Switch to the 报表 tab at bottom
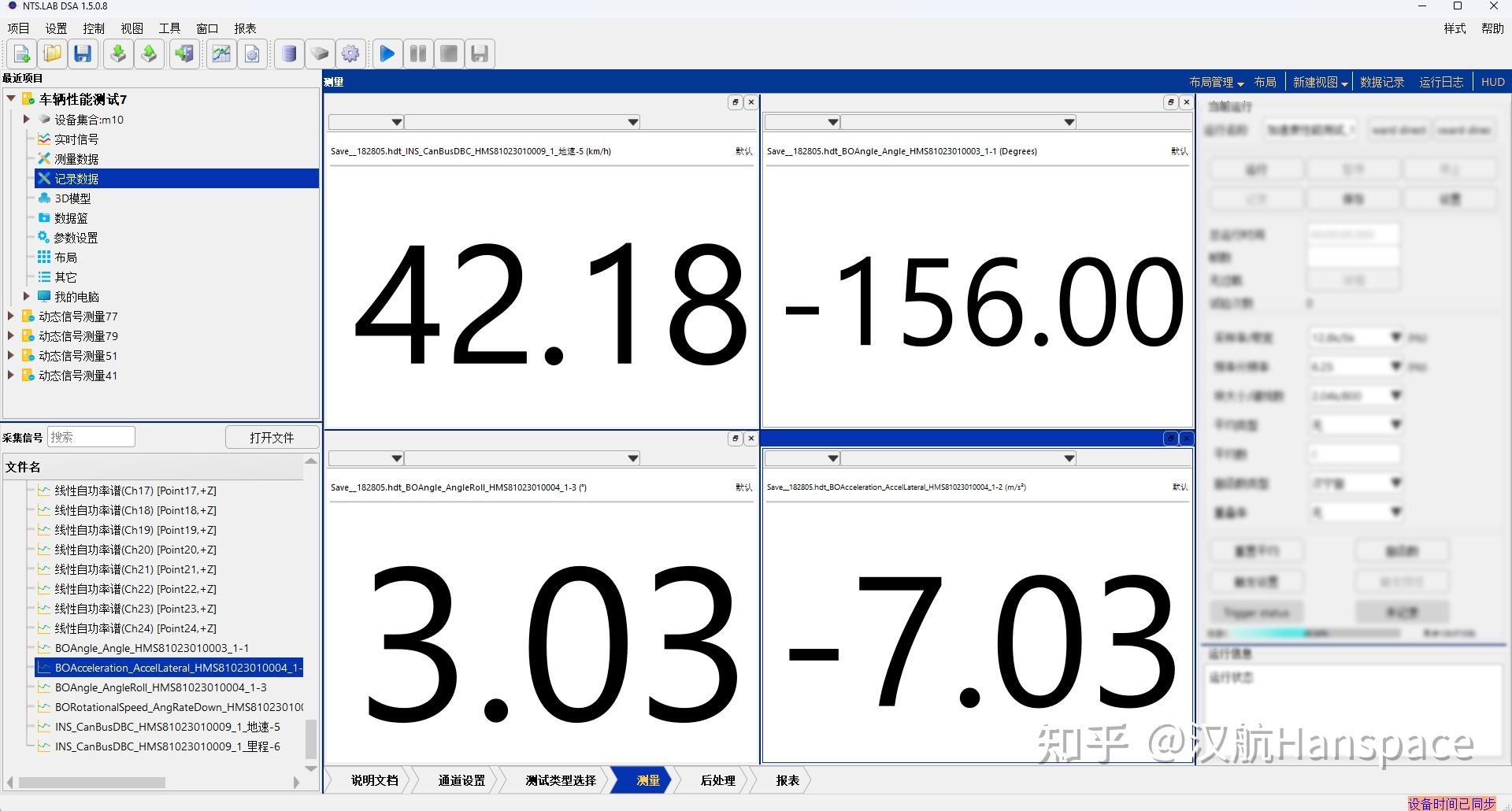The image size is (1512, 811). click(x=787, y=780)
